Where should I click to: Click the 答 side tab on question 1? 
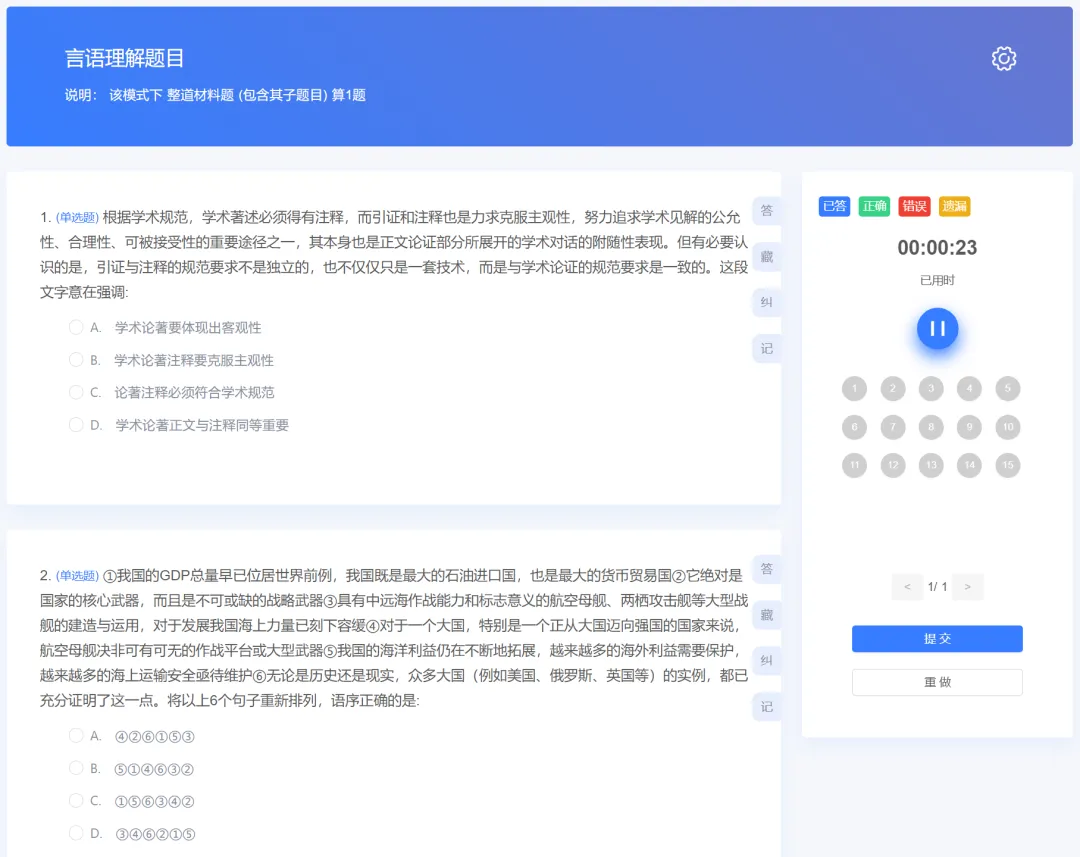[767, 211]
